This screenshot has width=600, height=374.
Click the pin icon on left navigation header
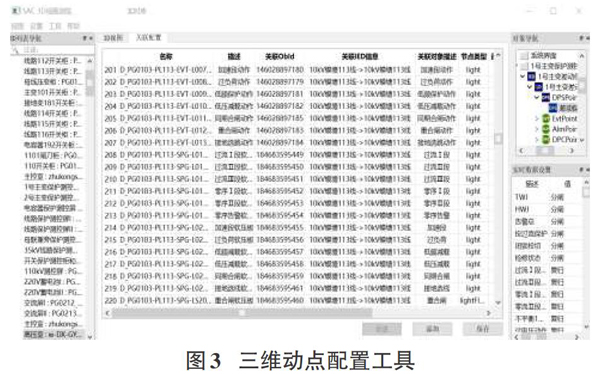tap(85, 38)
